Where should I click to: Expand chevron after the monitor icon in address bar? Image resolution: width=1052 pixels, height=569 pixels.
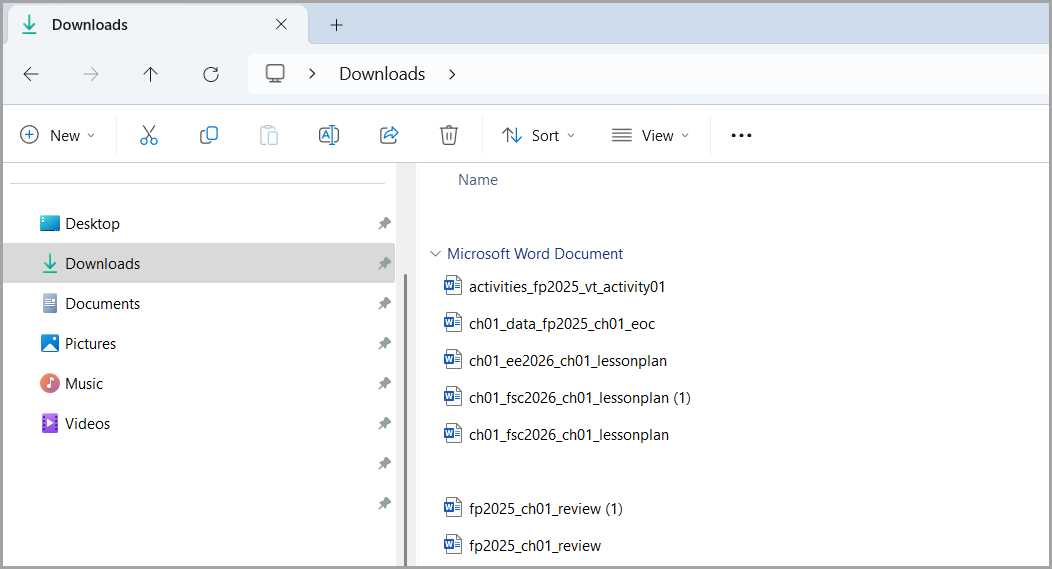click(312, 74)
